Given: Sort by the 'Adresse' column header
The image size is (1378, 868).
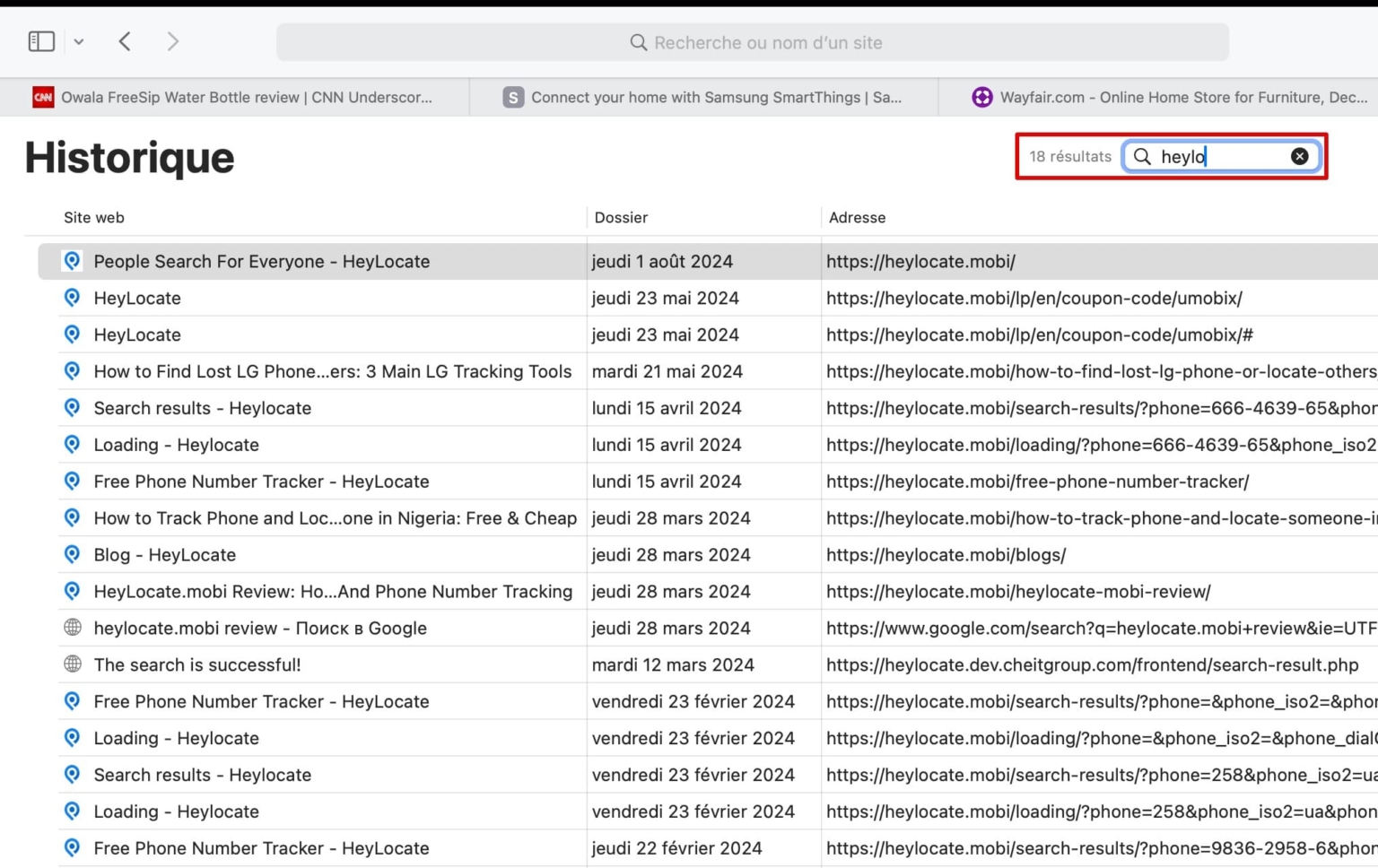Looking at the screenshot, I should tap(857, 217).
